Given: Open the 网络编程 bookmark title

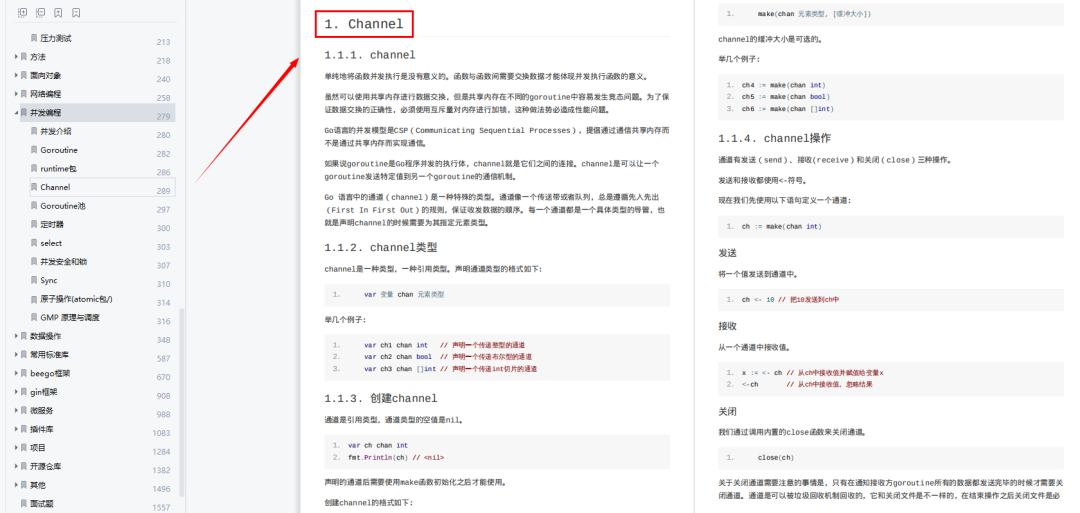Looking at the screenshot, I should [45, 94].
